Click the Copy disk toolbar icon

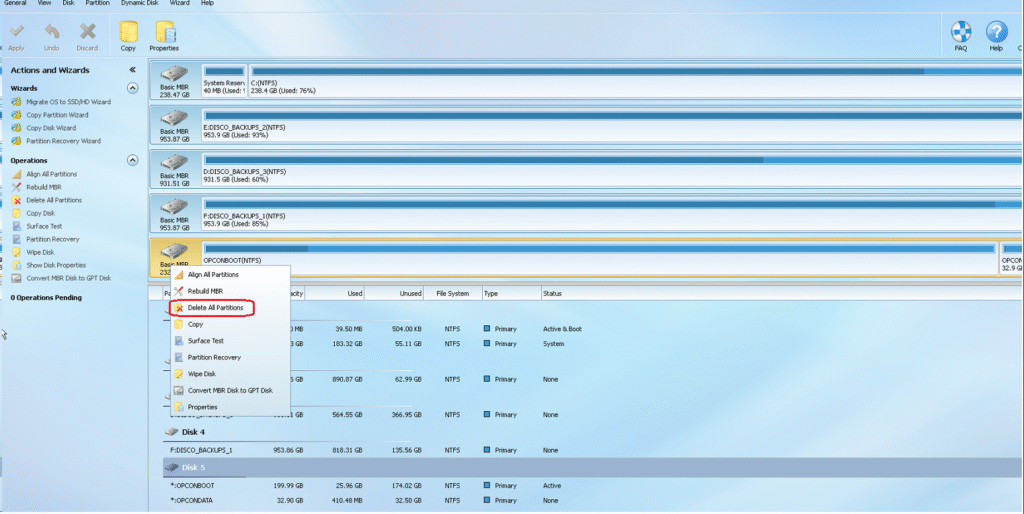[128, 34]
